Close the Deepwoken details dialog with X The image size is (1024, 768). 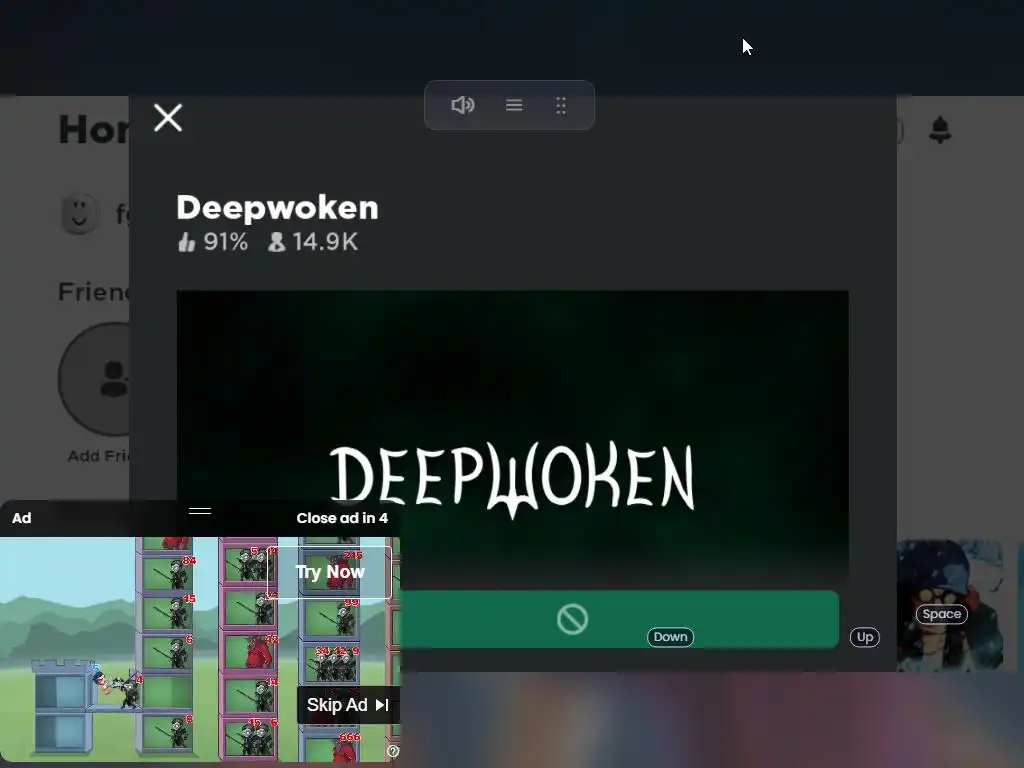168,118
